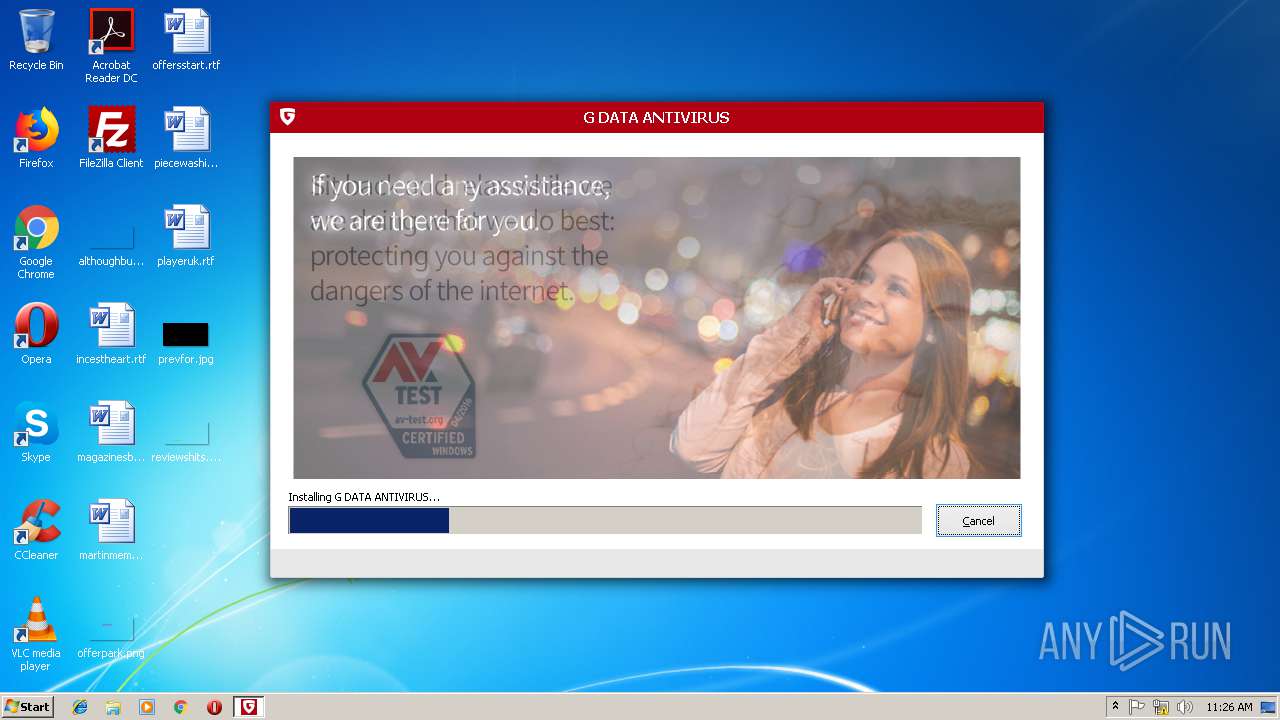The image size is (1280, 720).
Task: Select offerpark.png image file
Action: [x=111, y=636]
